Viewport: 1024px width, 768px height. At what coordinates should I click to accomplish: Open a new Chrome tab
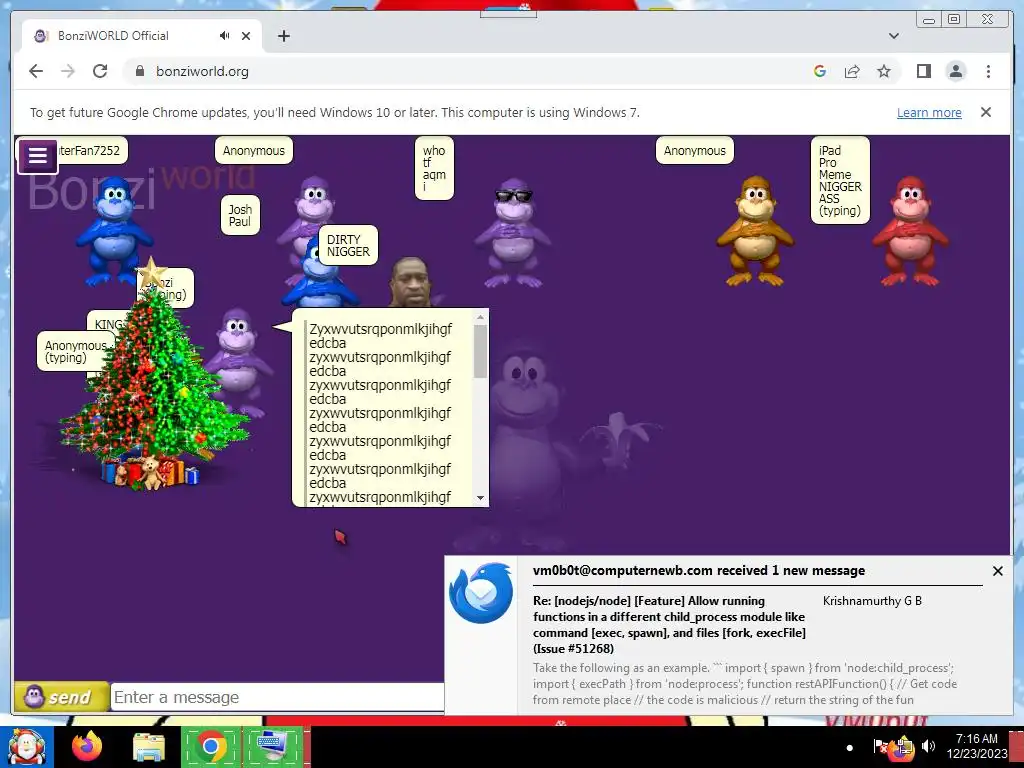point(283,36)
